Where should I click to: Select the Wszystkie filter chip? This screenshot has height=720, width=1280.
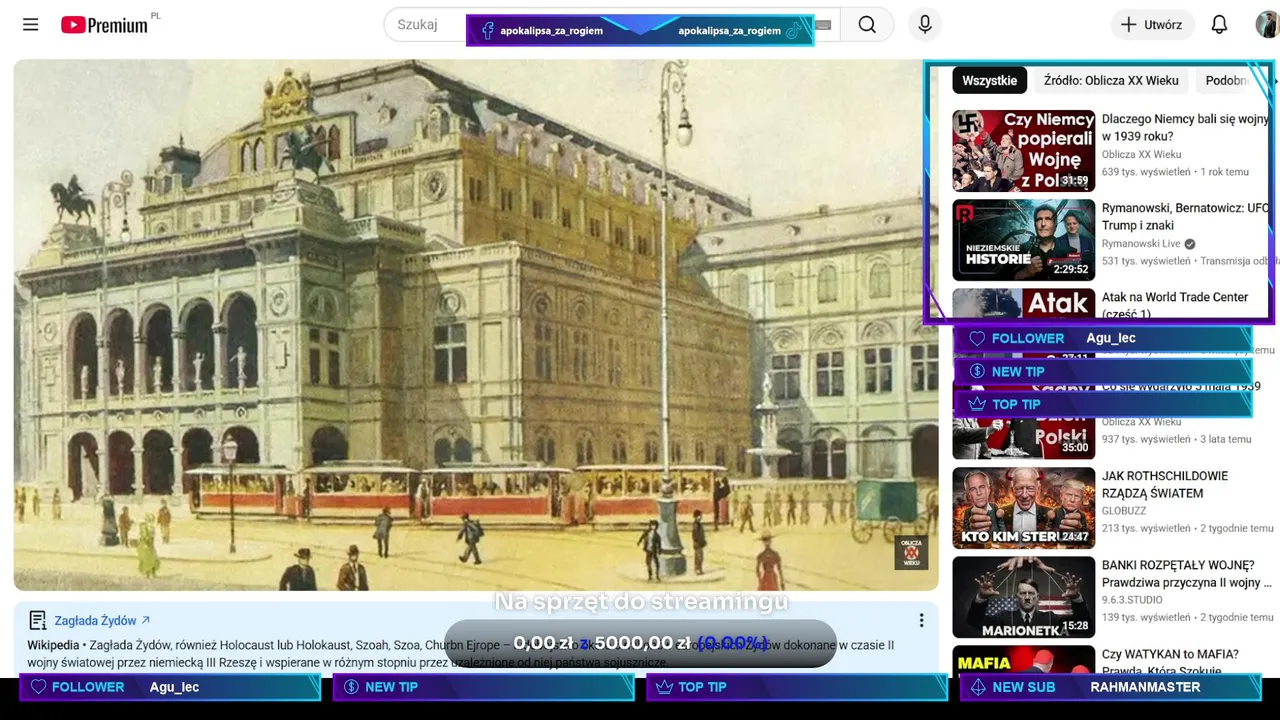click(989, 81)
